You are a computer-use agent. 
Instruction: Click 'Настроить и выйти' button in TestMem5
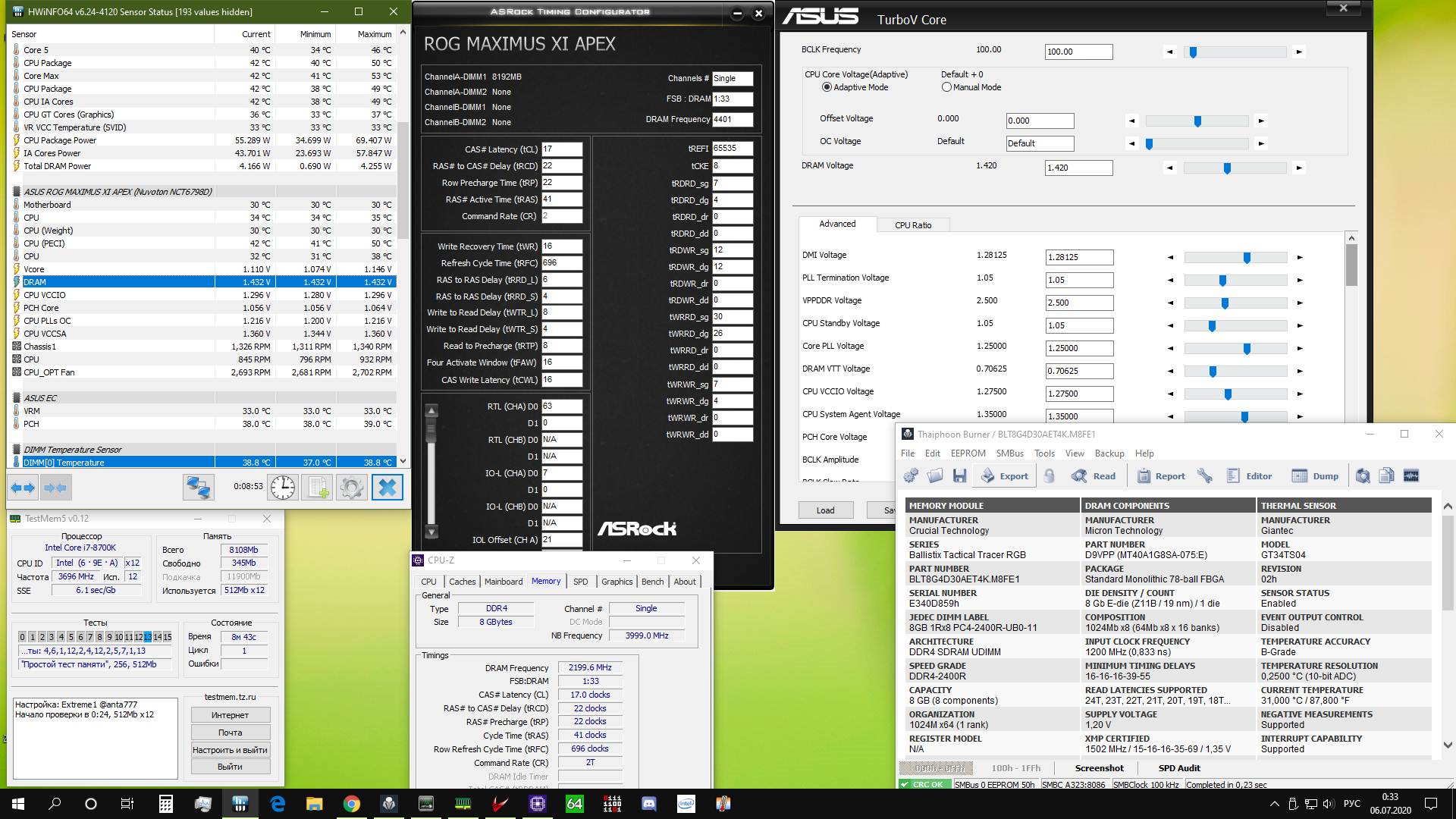(x=230, y=750)
